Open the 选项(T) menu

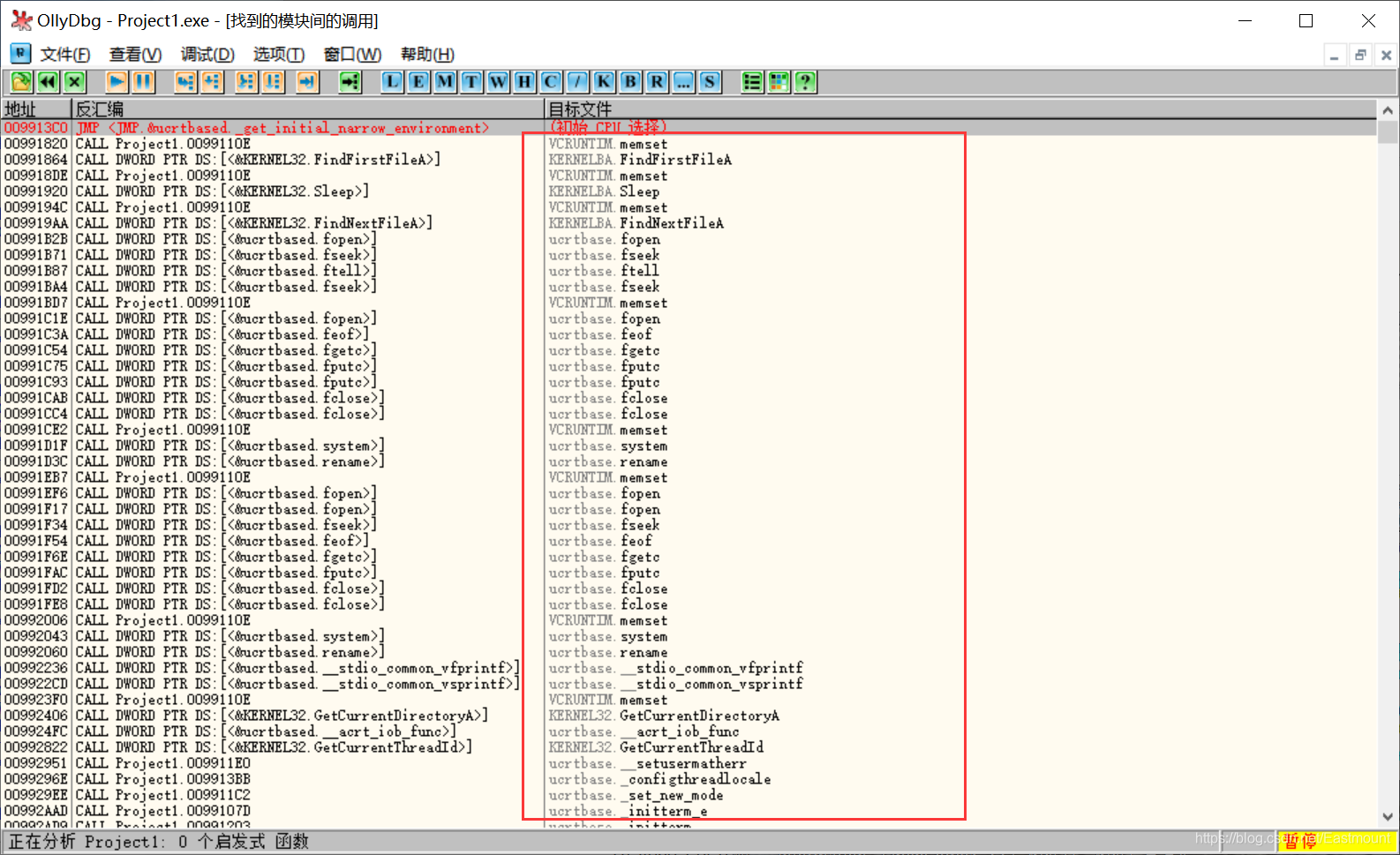tap(279, 55)
